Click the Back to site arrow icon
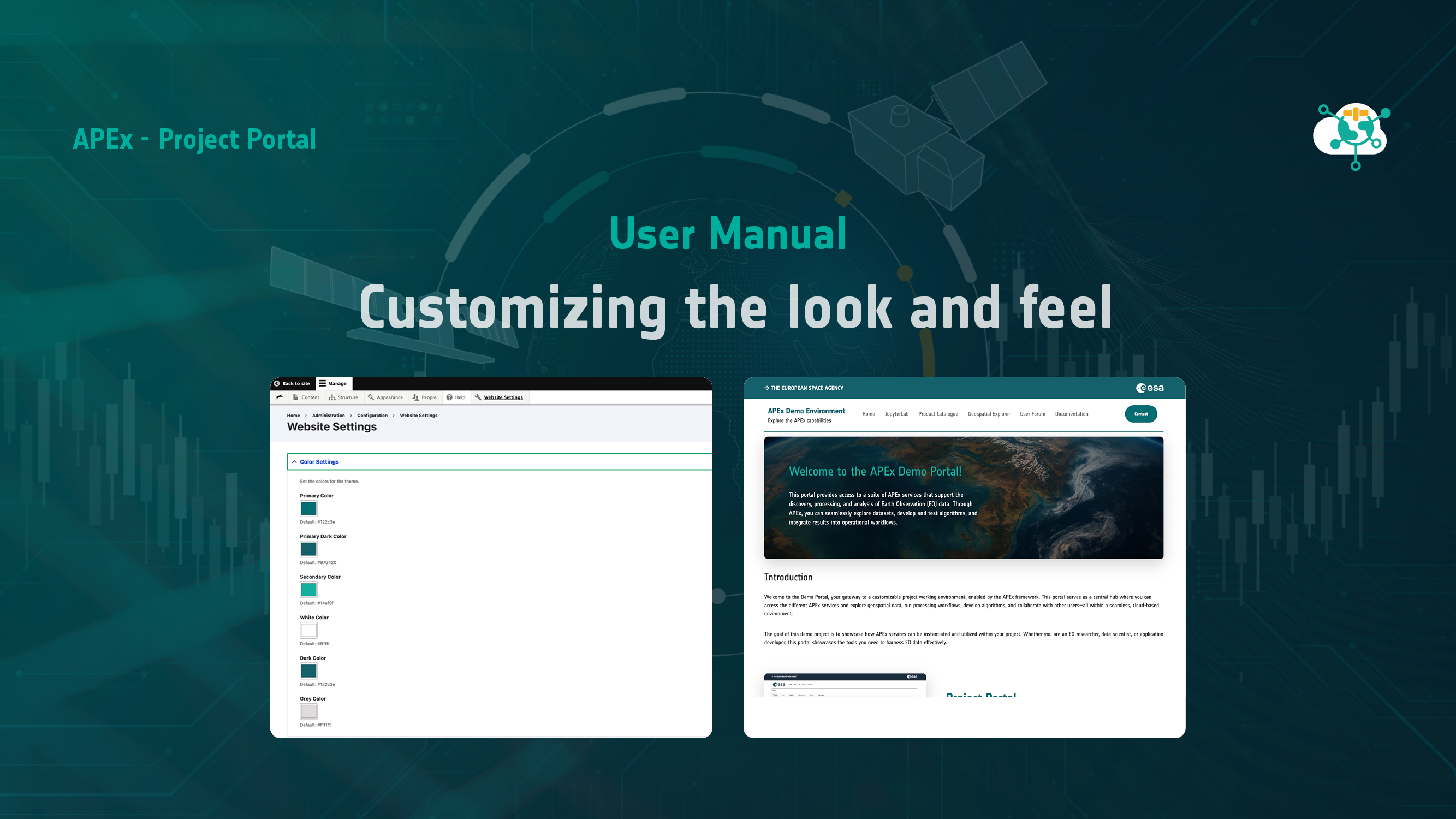The height and width of the screenshot is (819, 1456). click(x=277, y=383)
